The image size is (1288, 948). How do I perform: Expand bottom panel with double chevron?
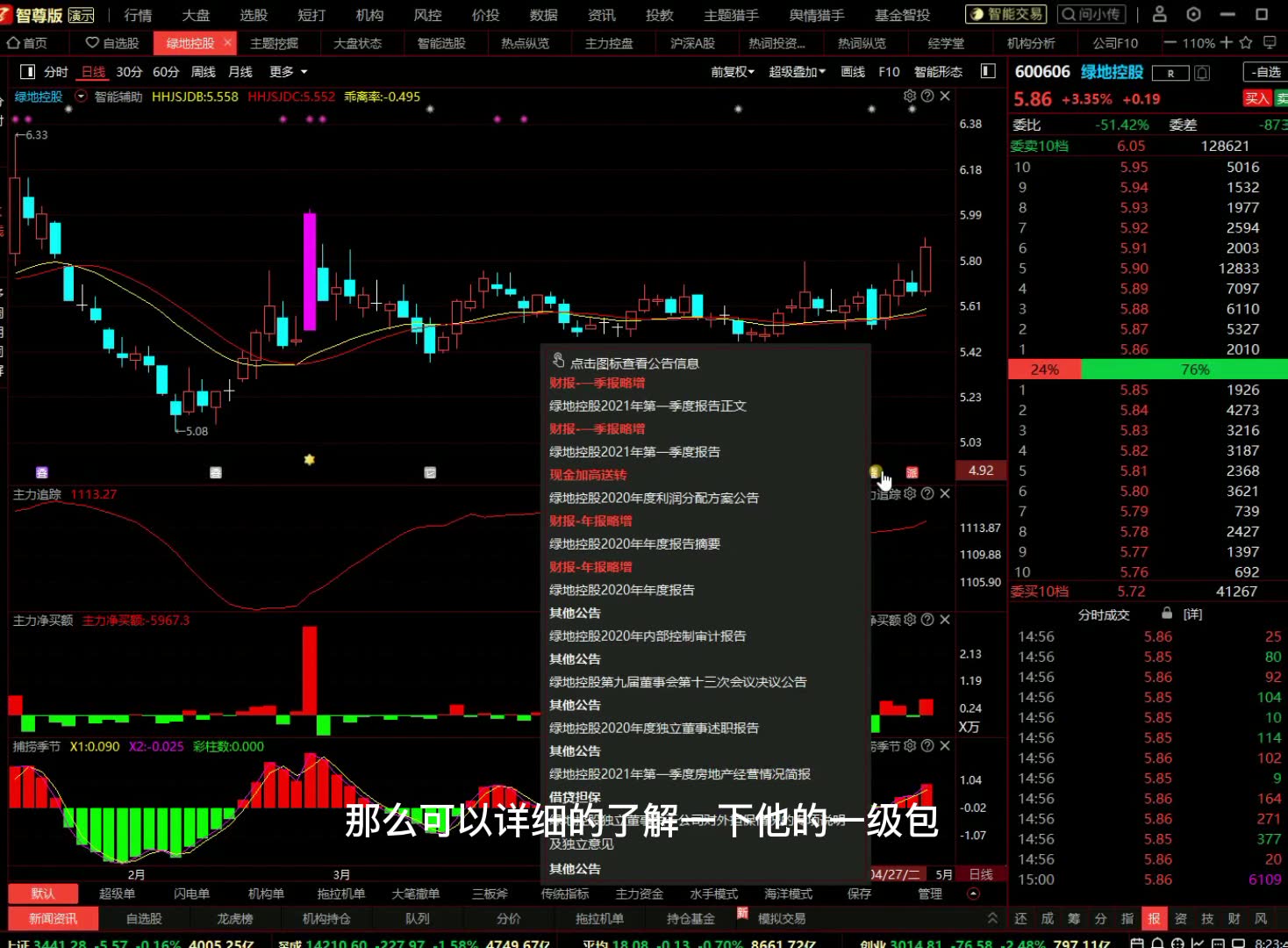tap(992, 917)
